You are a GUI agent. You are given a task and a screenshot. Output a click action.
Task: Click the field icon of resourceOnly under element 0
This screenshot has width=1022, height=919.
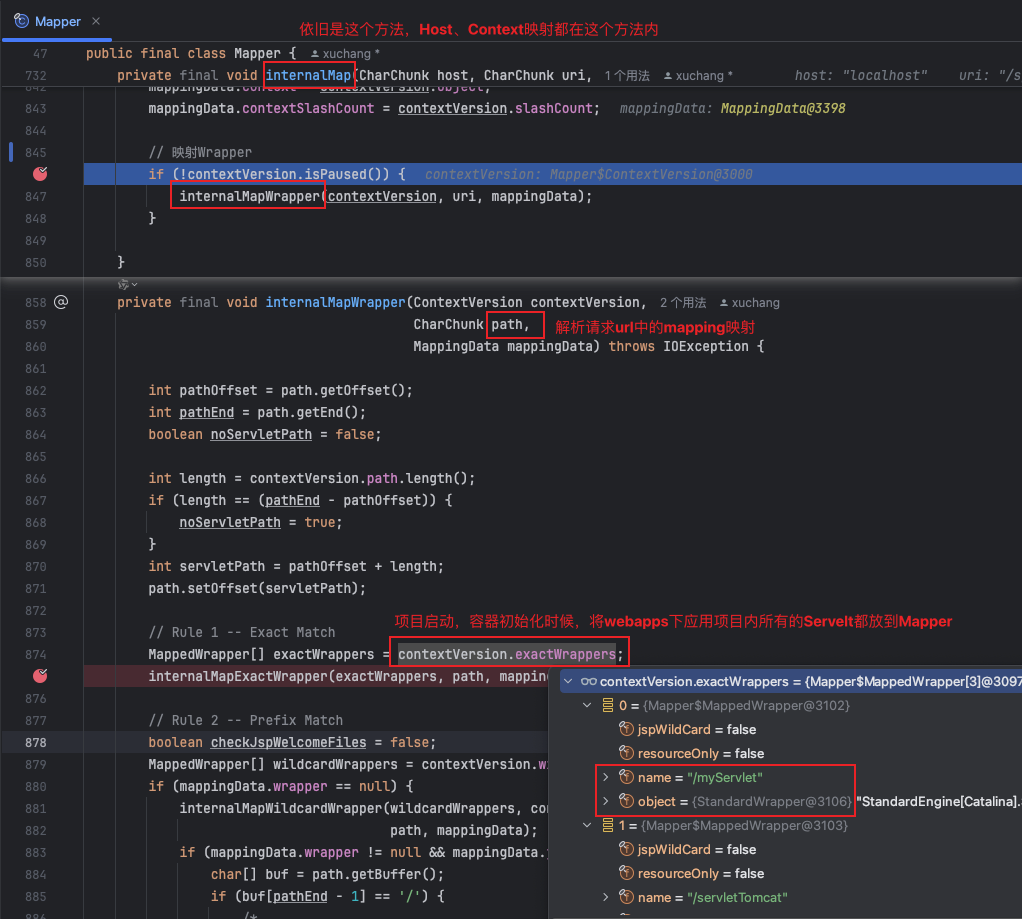(626, 753)
